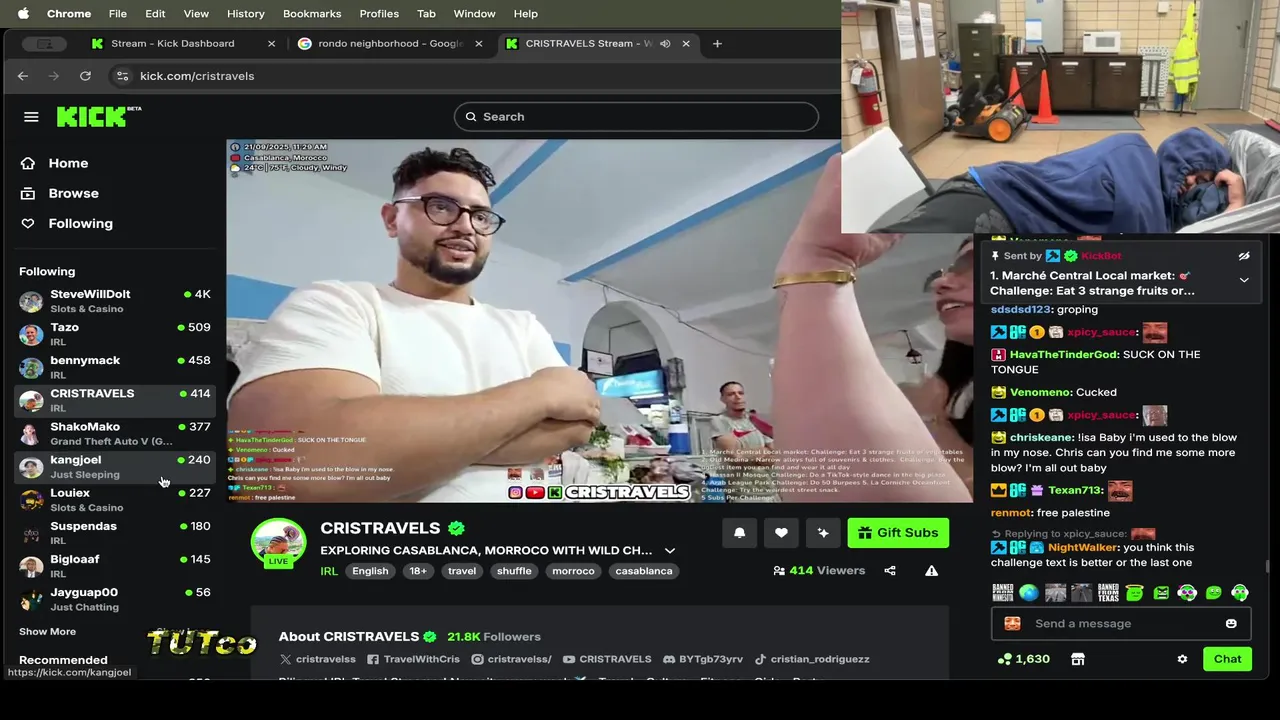
Task: Open chat settings gear icon
Action: 1182,659
